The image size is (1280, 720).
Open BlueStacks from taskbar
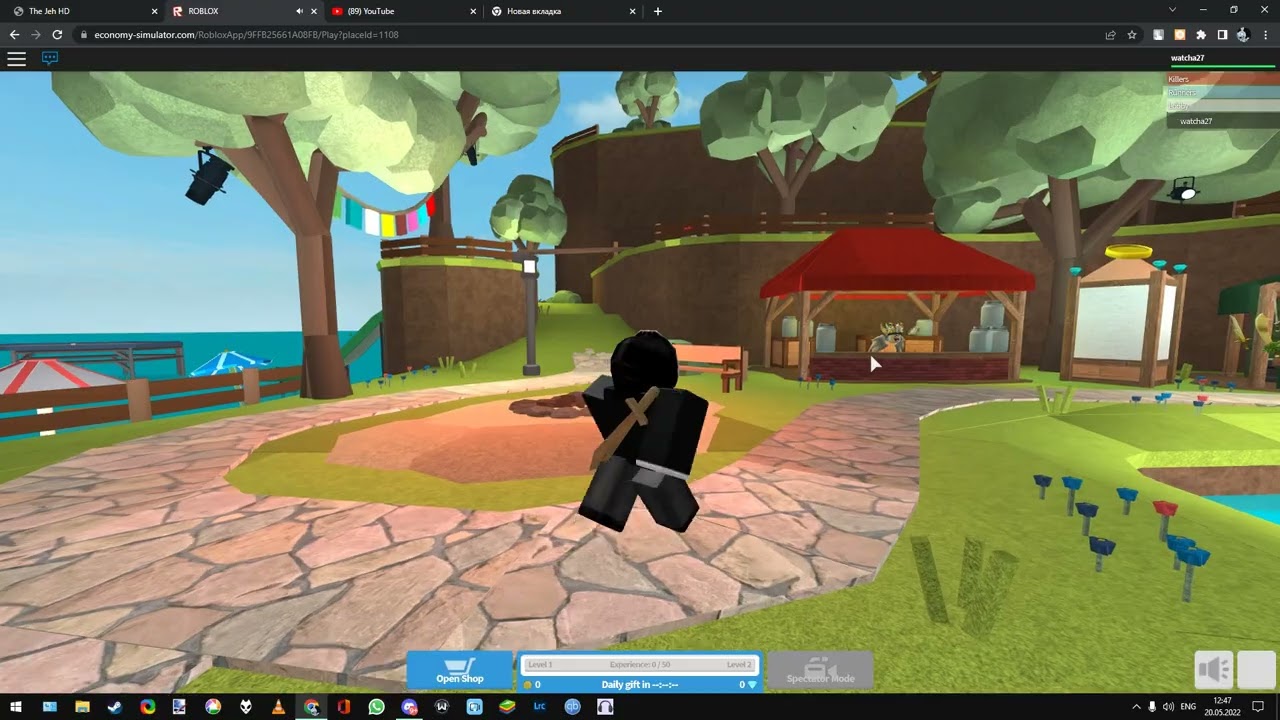coord(507,706)
